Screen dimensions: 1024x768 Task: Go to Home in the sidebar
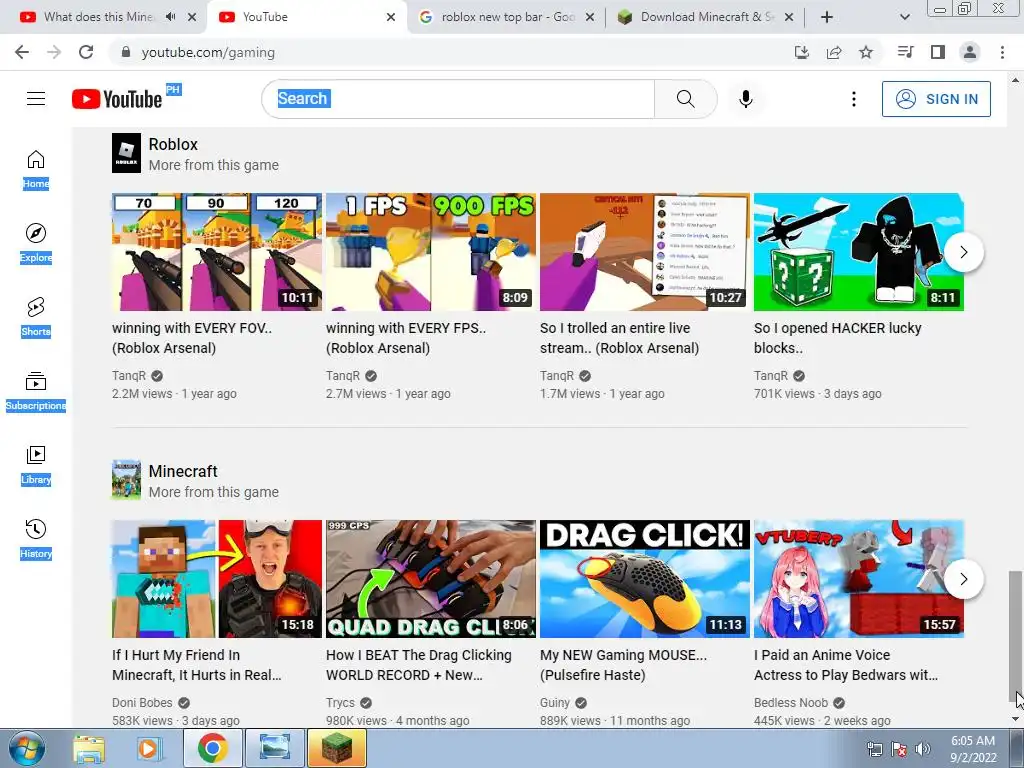coord(36,169)
